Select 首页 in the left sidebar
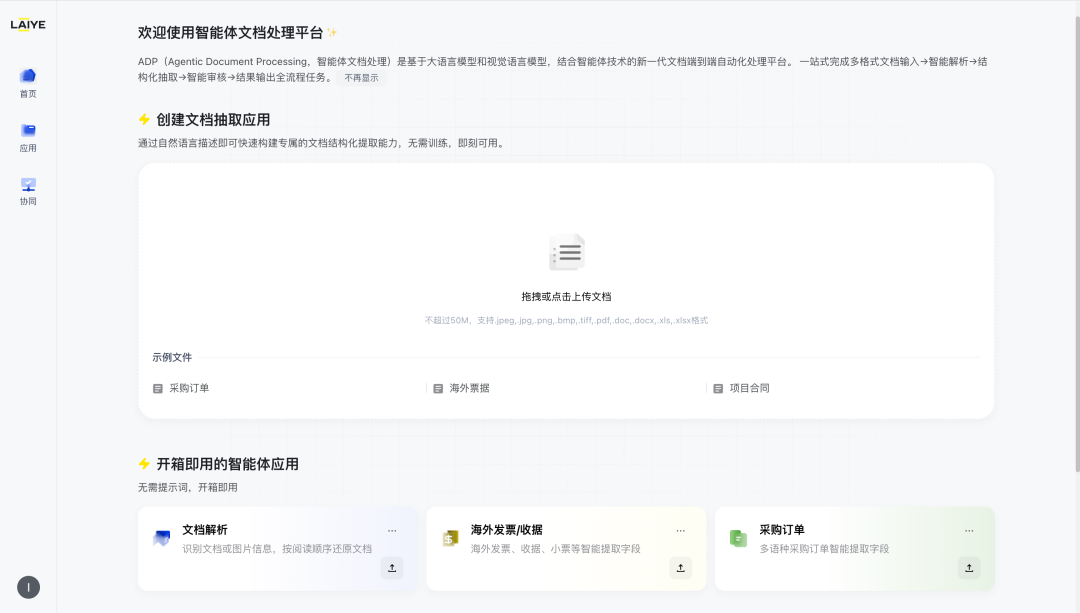The height and width of the screenshot is (613, 1080). point(27,80)
